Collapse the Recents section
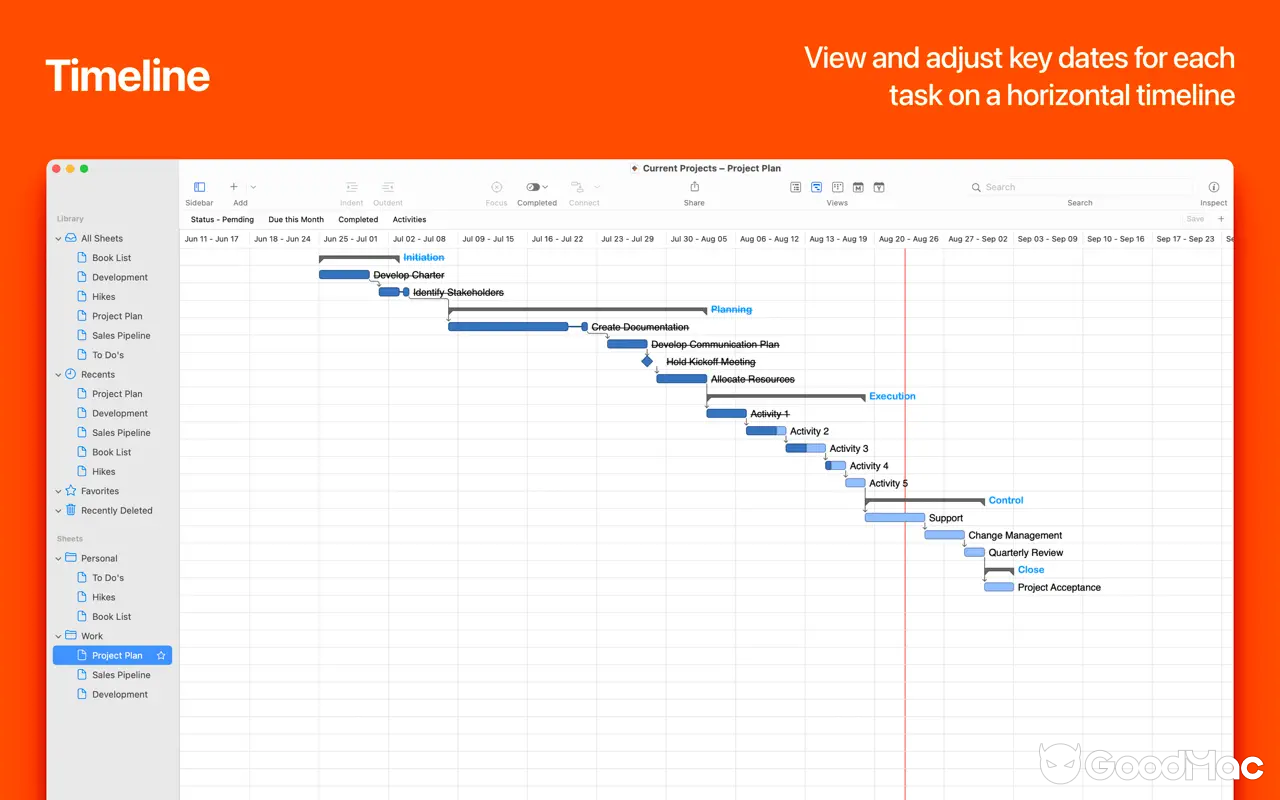1280x800 pixels. [58, 373]
